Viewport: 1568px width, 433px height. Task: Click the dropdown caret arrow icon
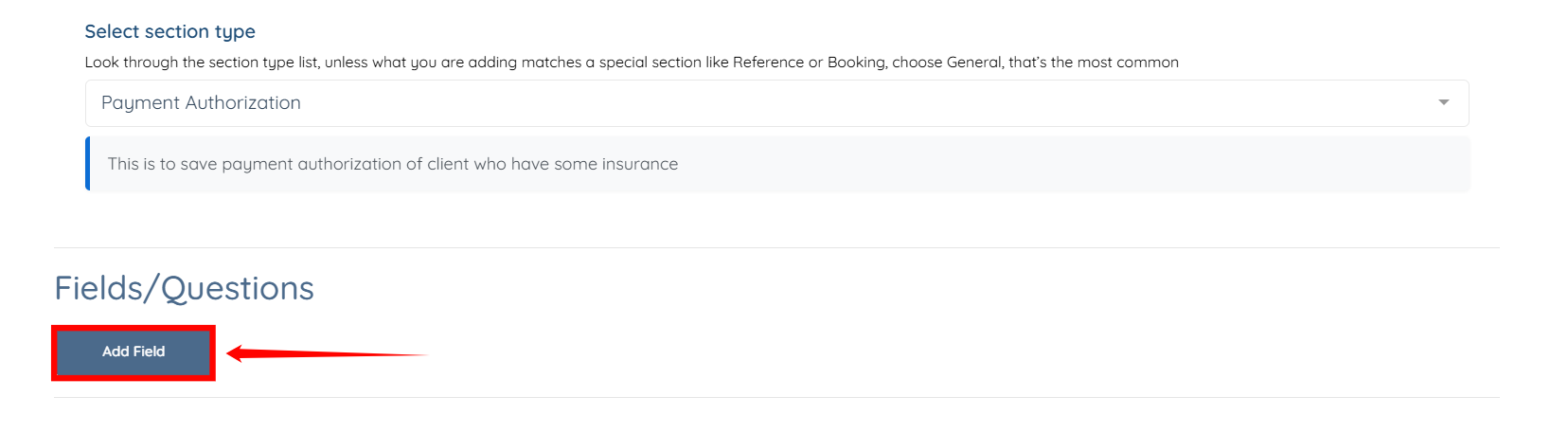pos(1443,102)
